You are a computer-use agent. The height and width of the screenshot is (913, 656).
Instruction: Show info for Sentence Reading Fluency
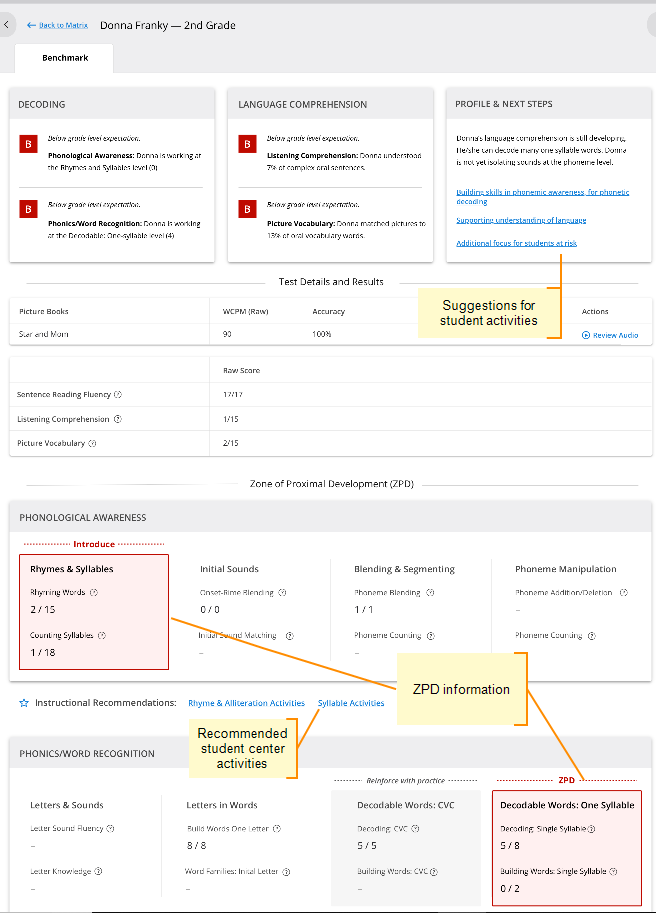coord(118,395)
